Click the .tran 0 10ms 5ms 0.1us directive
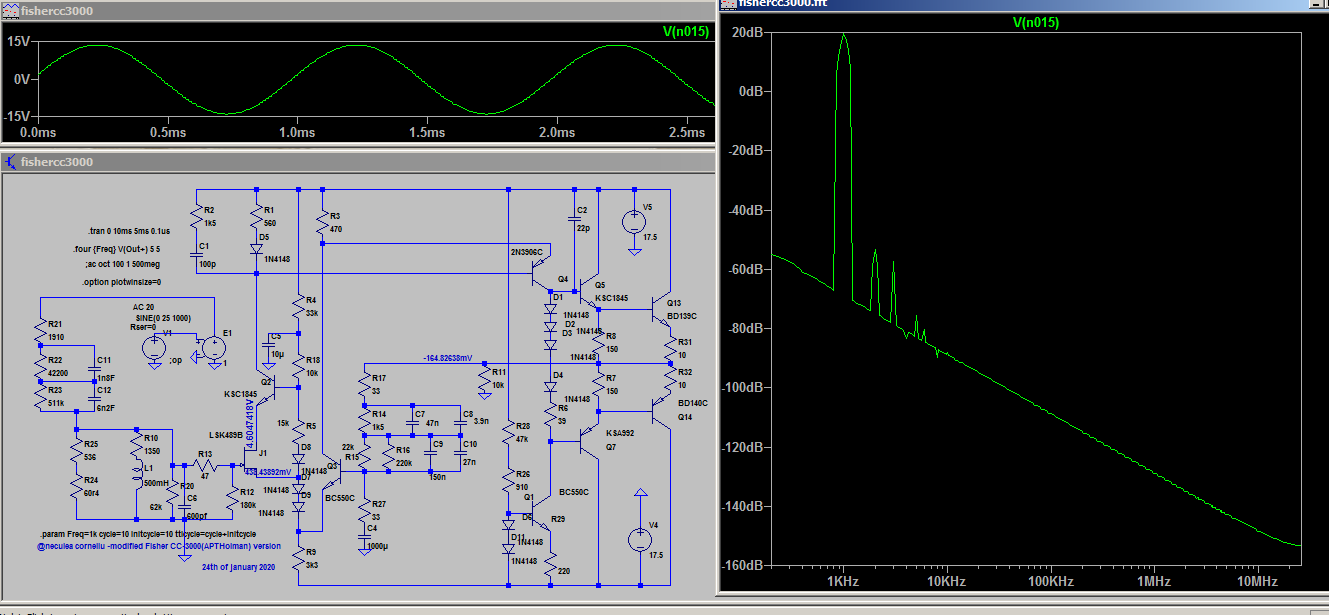1329x615 pixels. pyautogui.click(x=127, y=229)
